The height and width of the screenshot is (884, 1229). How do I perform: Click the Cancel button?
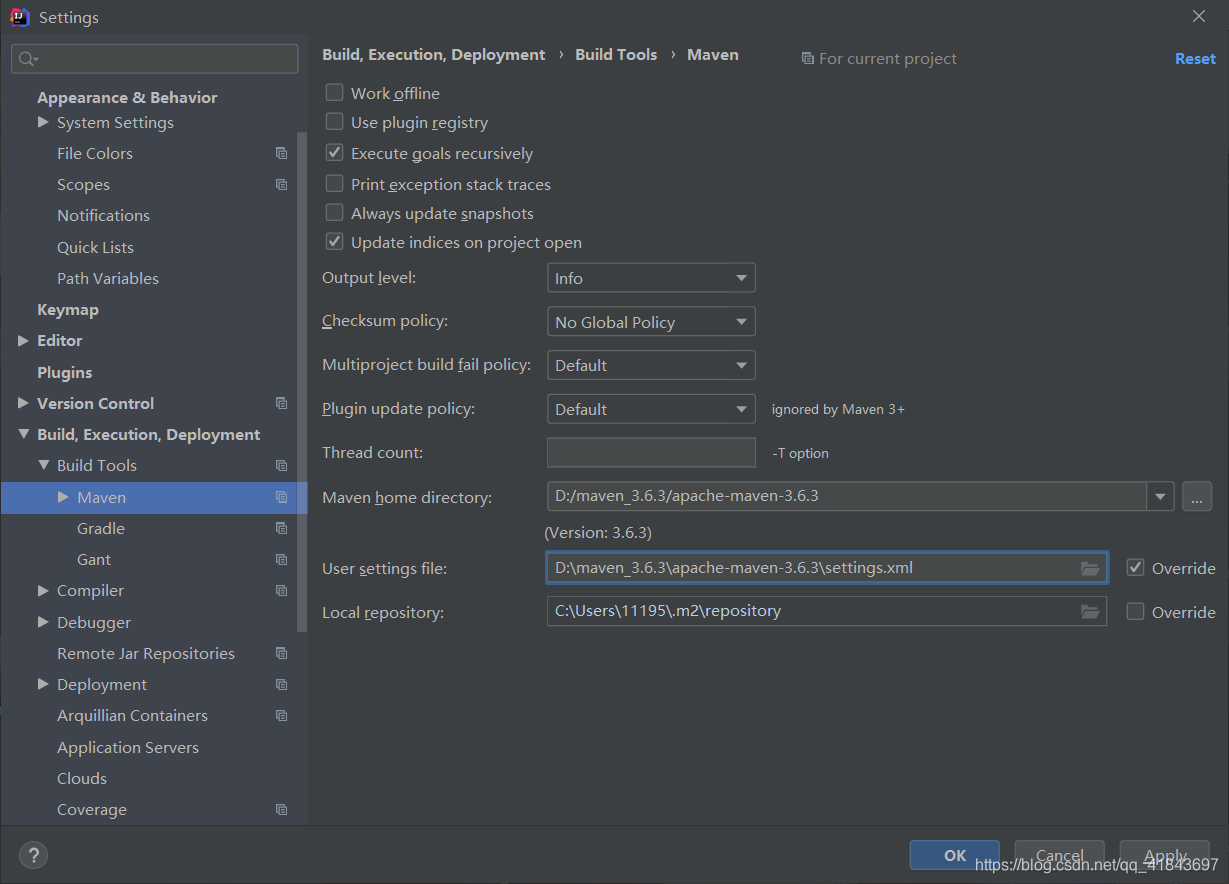tap(1060, 855)
